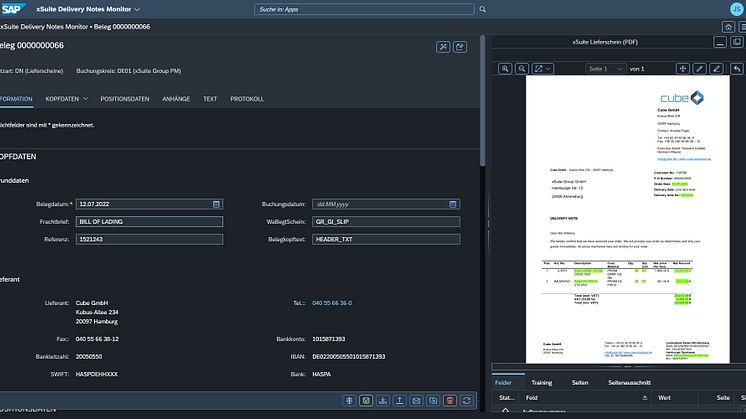
Task: Open the PROTOKOLL tab
Action: (247, 99)
